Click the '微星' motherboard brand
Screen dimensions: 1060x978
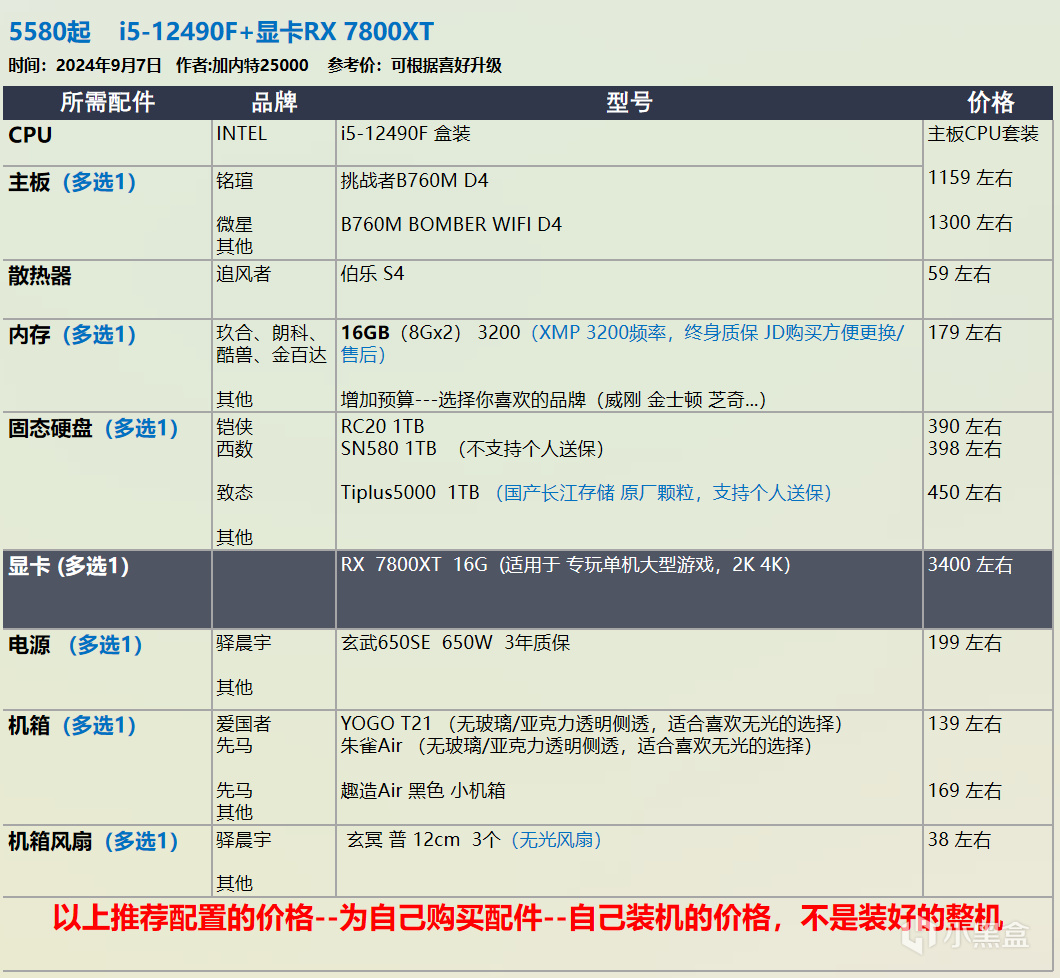click(235, 224)
